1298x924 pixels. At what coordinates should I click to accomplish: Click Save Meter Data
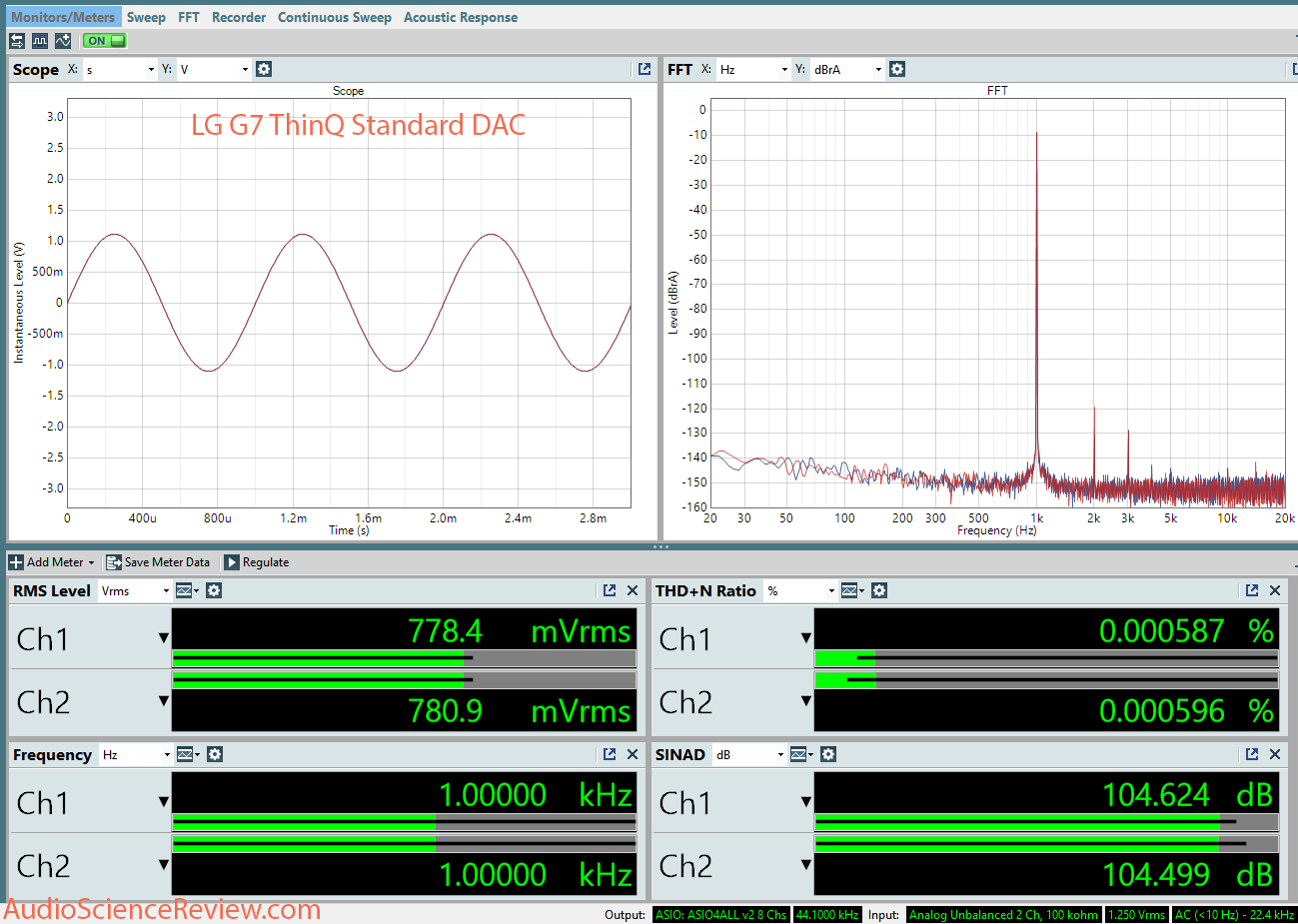158,562
